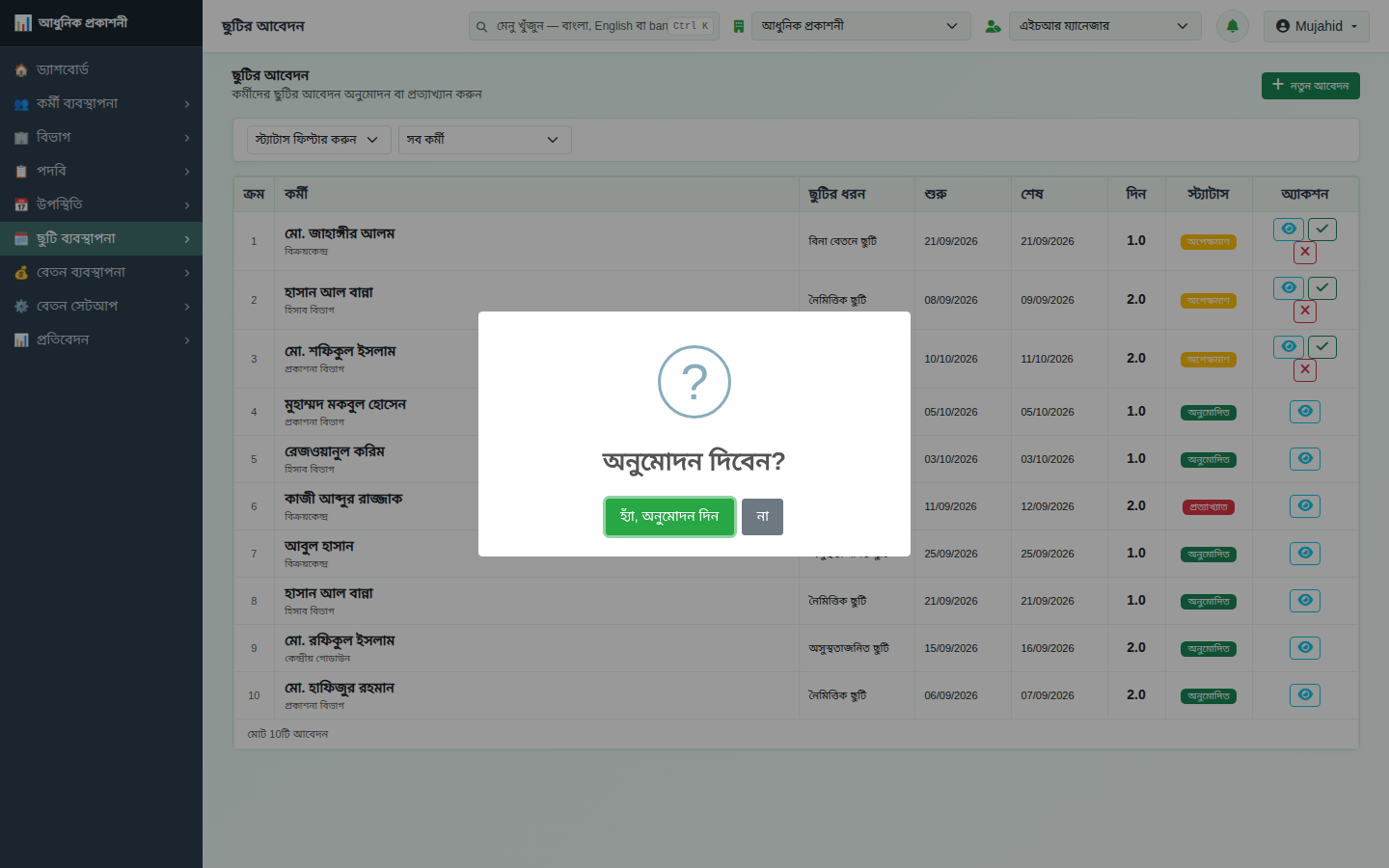
Task: Click the menu search field
Action: 593,26
